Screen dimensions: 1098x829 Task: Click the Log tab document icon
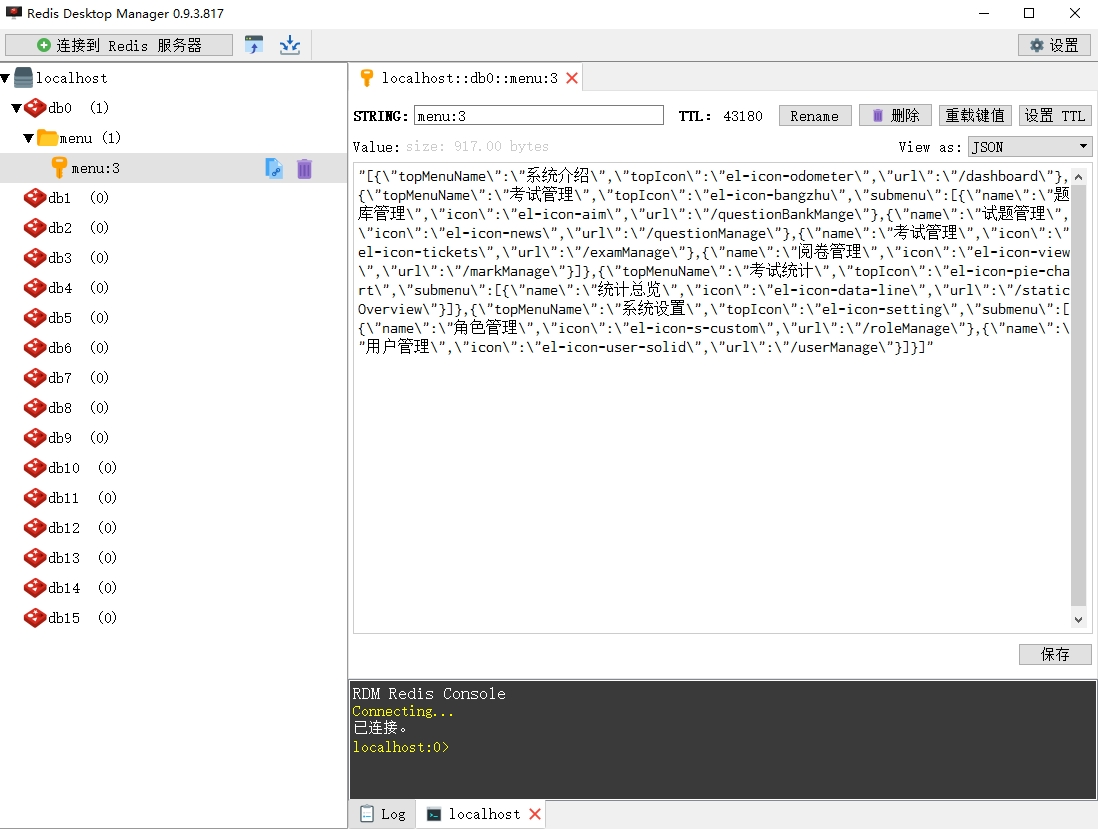coord(366,814)
